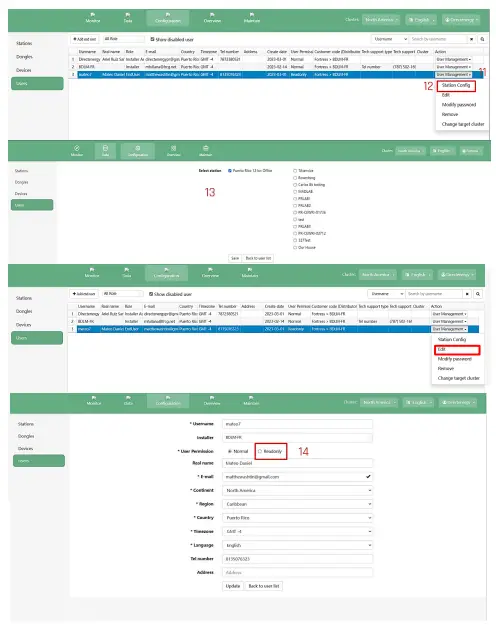
Task: Click search magnifier icon in second user list
Action: point(478,294)
